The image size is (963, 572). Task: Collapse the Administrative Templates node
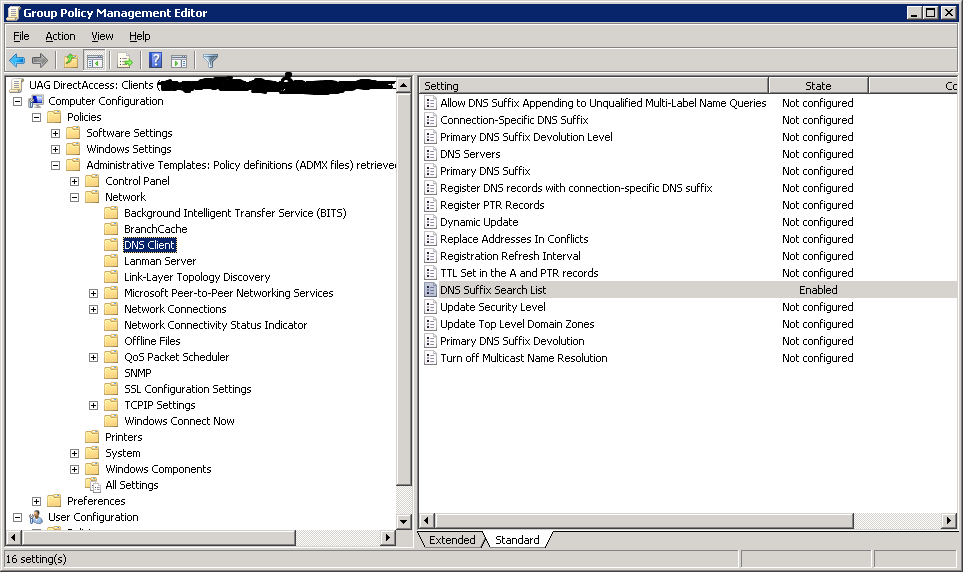tap(55, 165)
